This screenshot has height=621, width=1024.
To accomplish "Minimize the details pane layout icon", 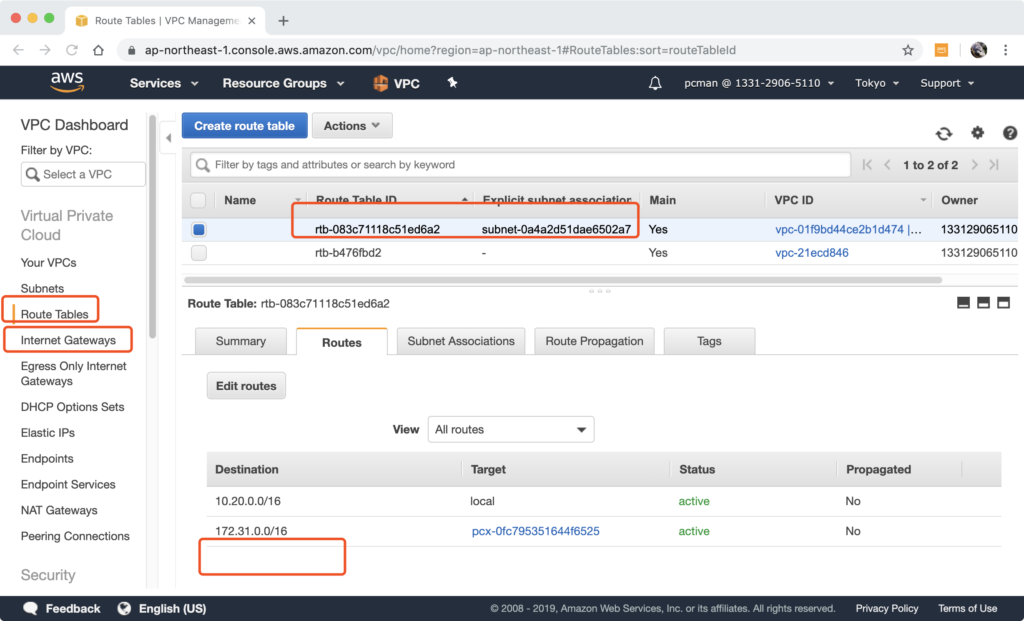I will coord(963,302).
